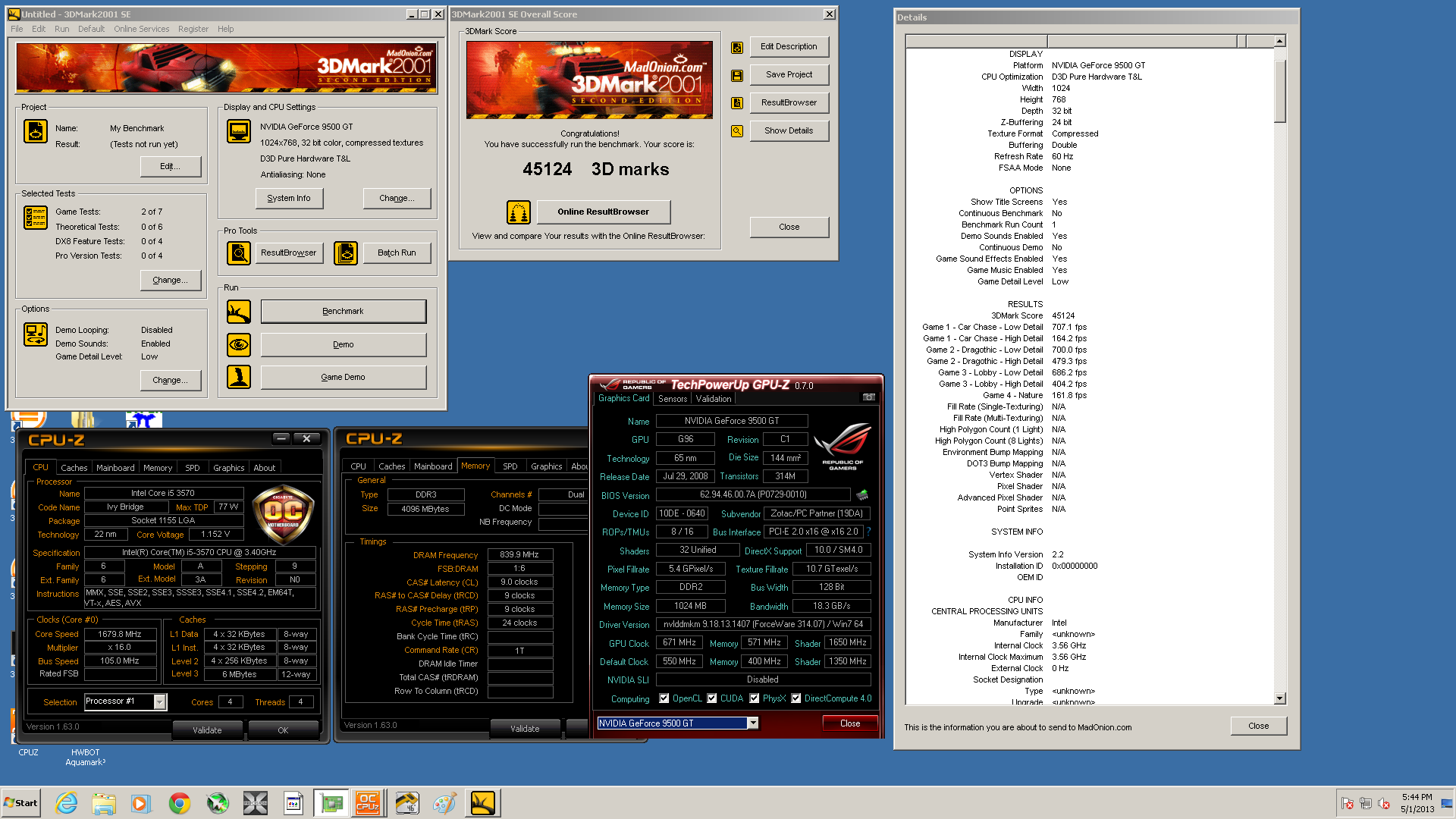Open Google Chrome from the taskbar
Screen dimensions: 1456x819
[x=180, y=803]
